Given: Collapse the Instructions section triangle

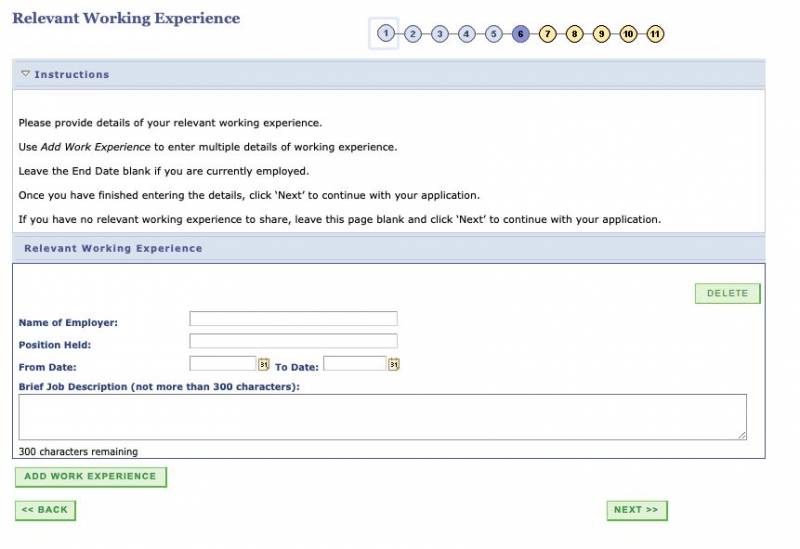Looking at the screenshot, I should 26,74.
